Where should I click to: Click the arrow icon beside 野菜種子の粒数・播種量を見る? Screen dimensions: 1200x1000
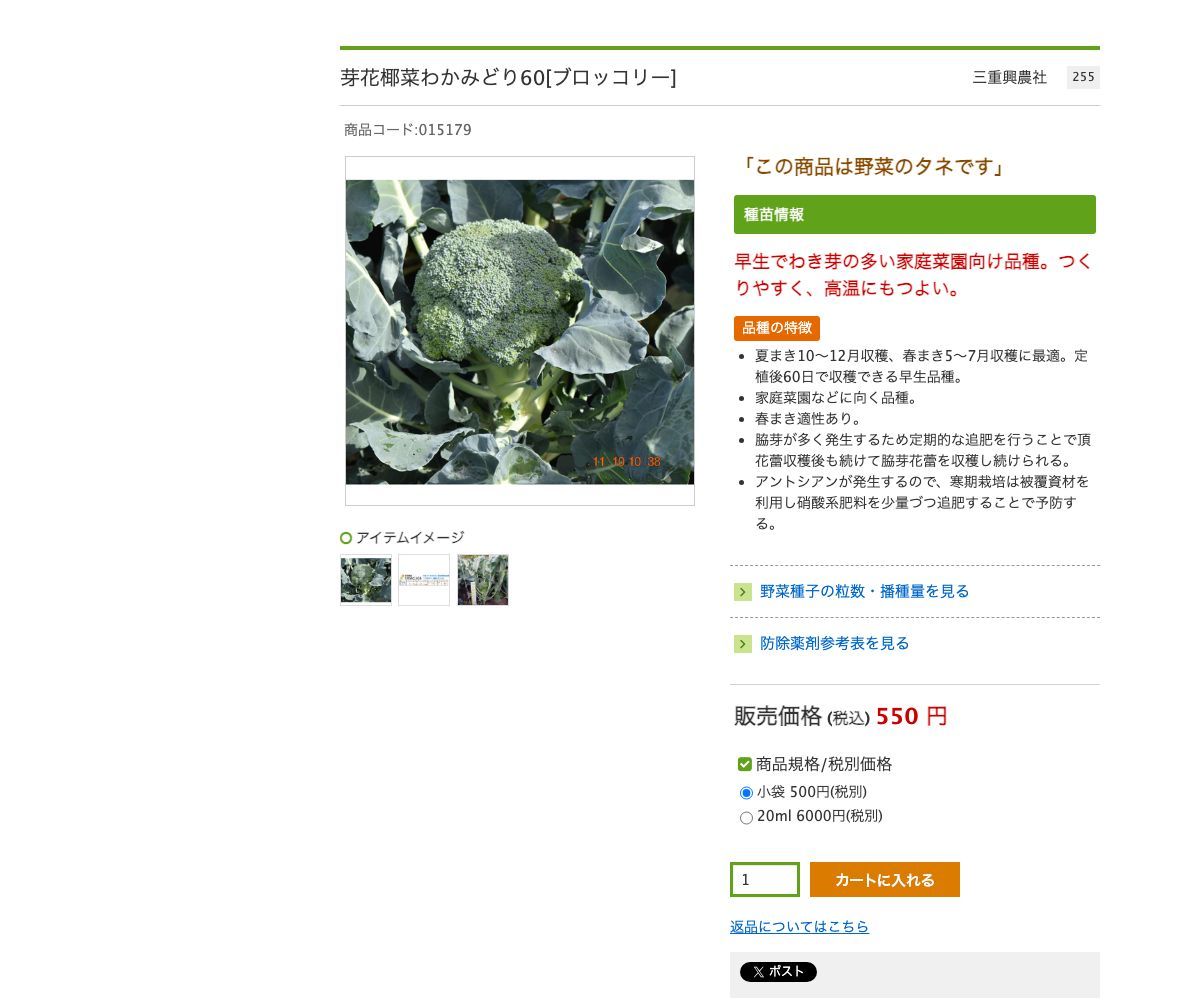[743, 592]
